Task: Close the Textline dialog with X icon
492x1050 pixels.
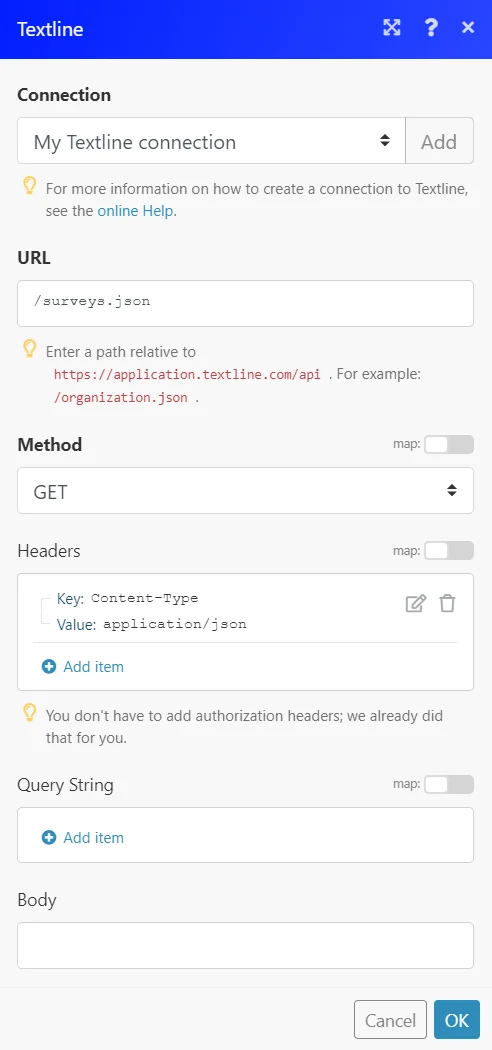Action: 468,27
